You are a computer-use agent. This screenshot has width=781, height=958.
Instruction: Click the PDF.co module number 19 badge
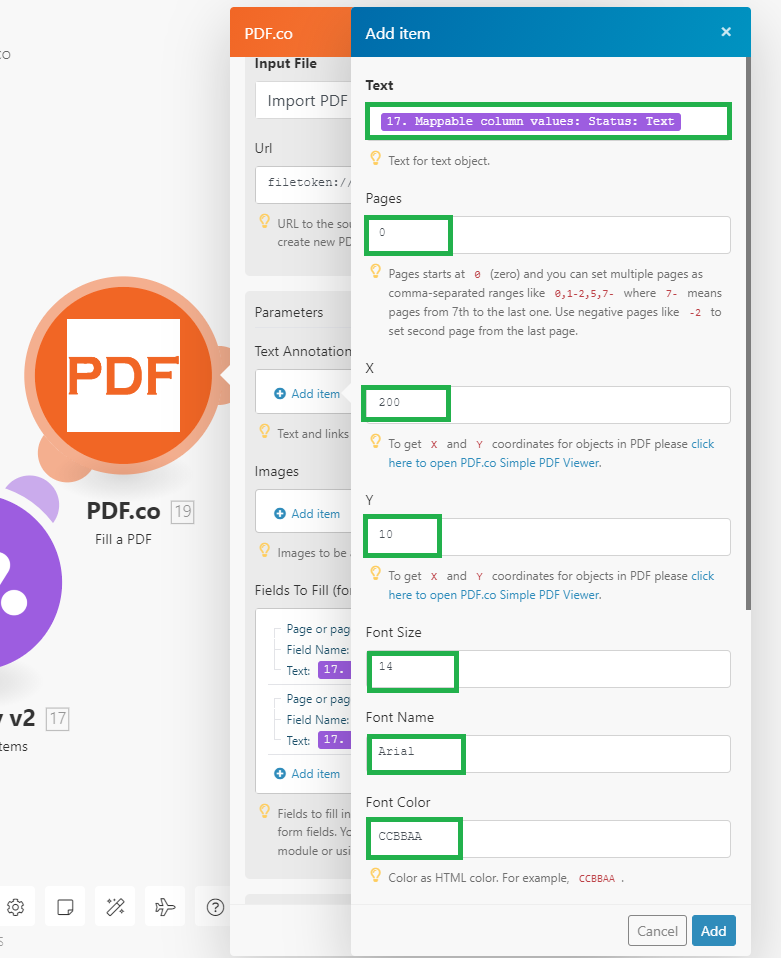point(183,511)
